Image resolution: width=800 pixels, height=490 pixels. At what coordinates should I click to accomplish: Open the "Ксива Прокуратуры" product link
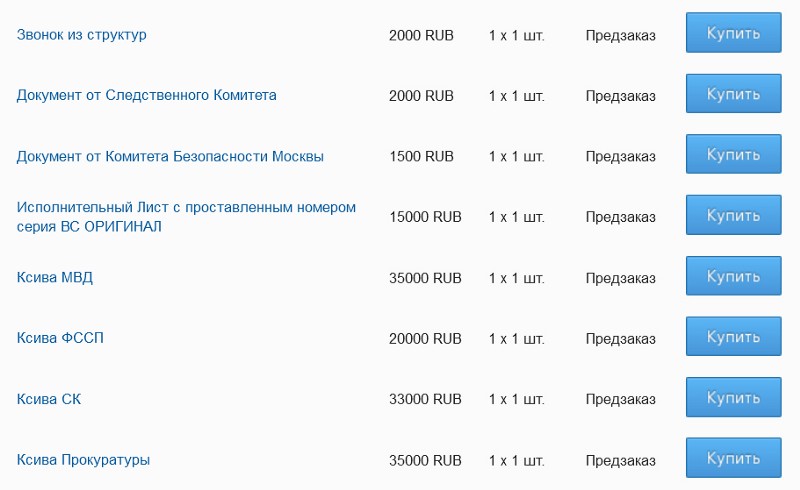coord(83,460)
